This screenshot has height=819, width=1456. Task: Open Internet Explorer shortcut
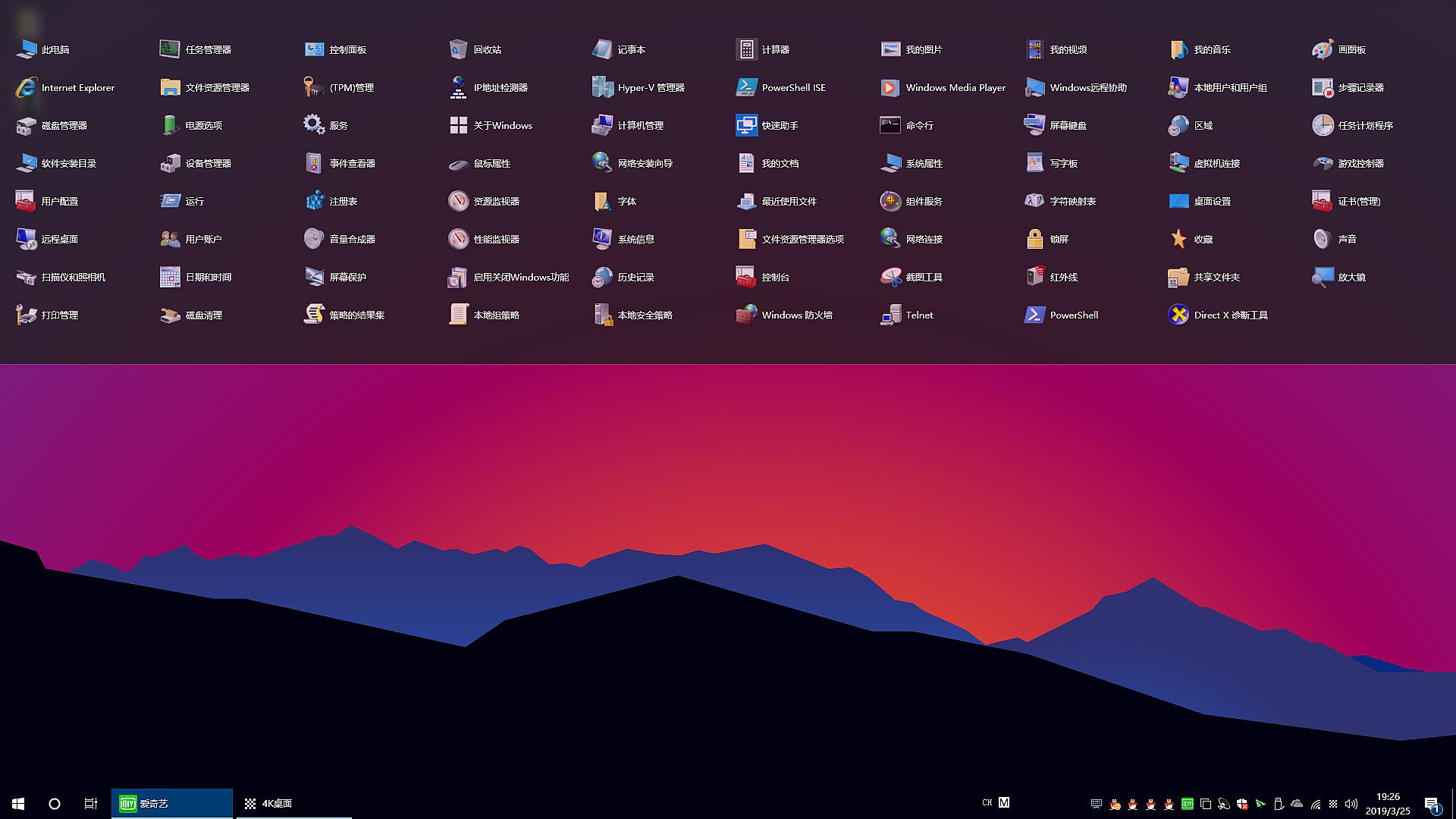26,87
